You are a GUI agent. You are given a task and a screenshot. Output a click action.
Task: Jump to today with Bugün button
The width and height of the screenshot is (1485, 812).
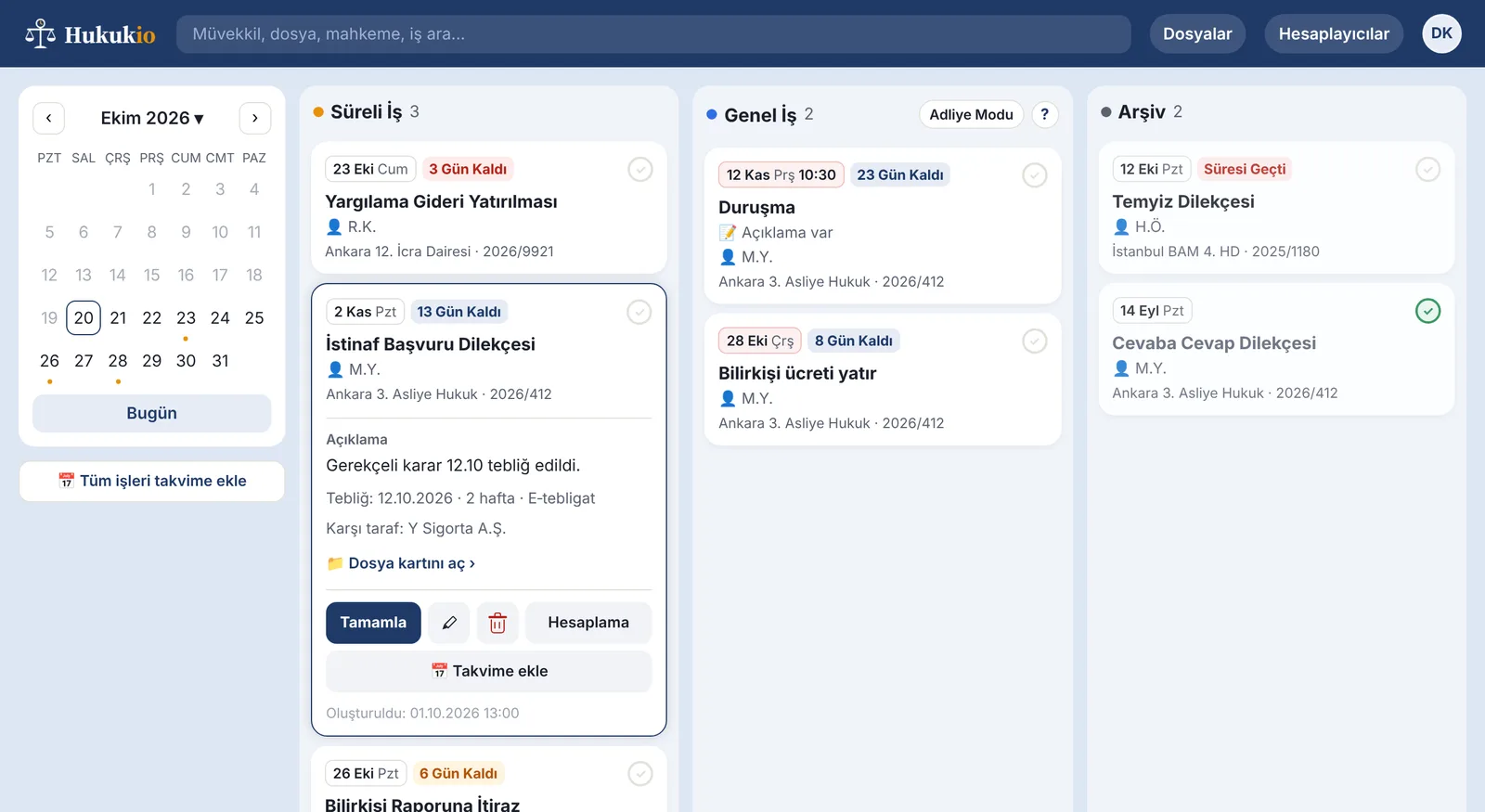pos(152,413)
